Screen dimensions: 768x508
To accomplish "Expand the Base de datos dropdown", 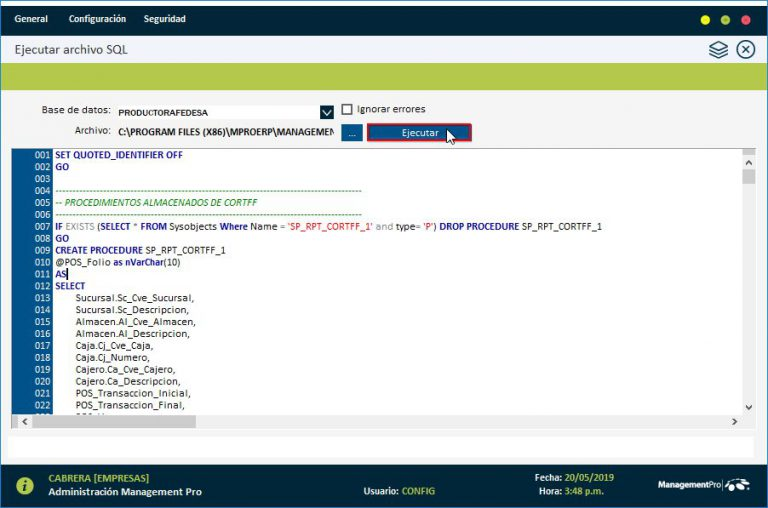I will (327, 112).
